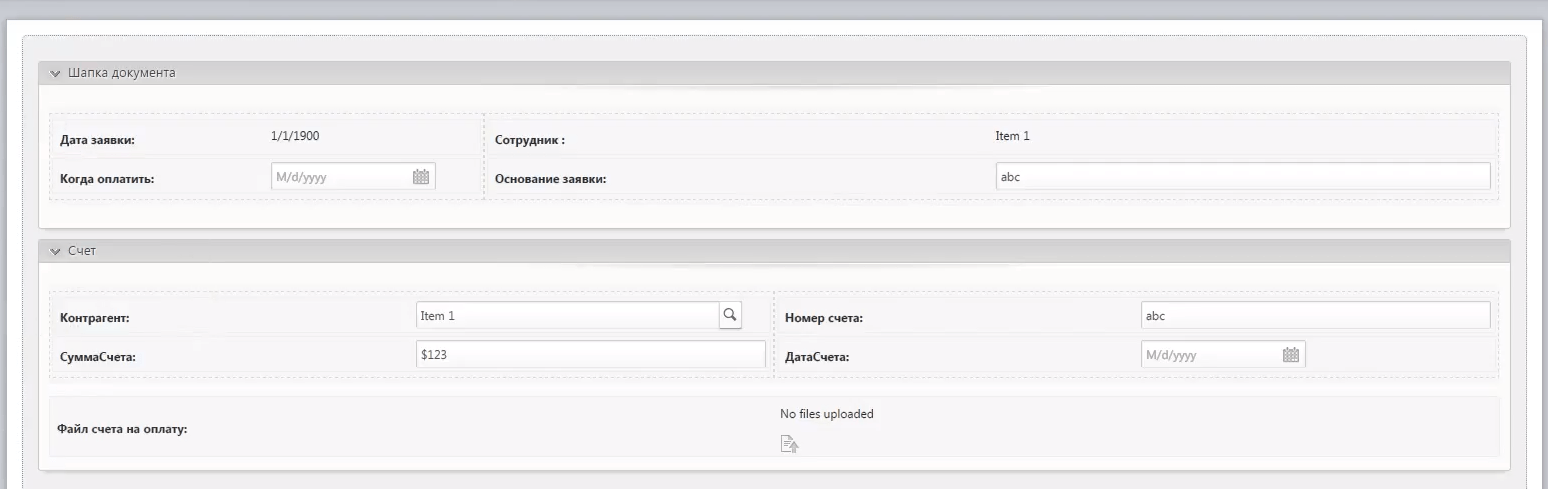The width and height of the screenshot is (1548, 489).
Task: Click the Номер счета label
Action: pos(824,318)
